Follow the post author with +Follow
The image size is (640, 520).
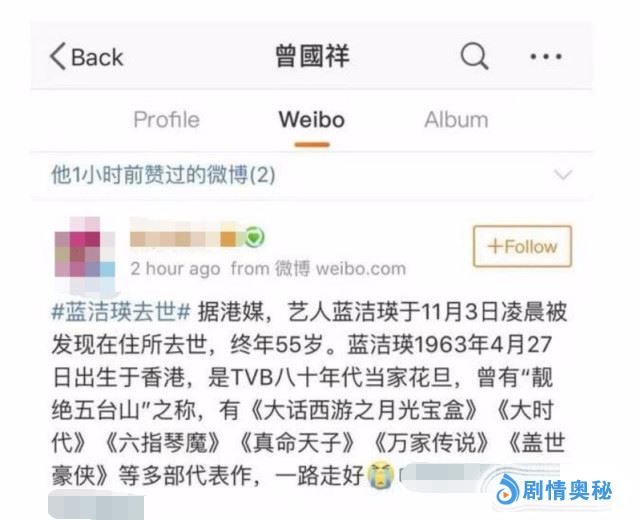522,246
